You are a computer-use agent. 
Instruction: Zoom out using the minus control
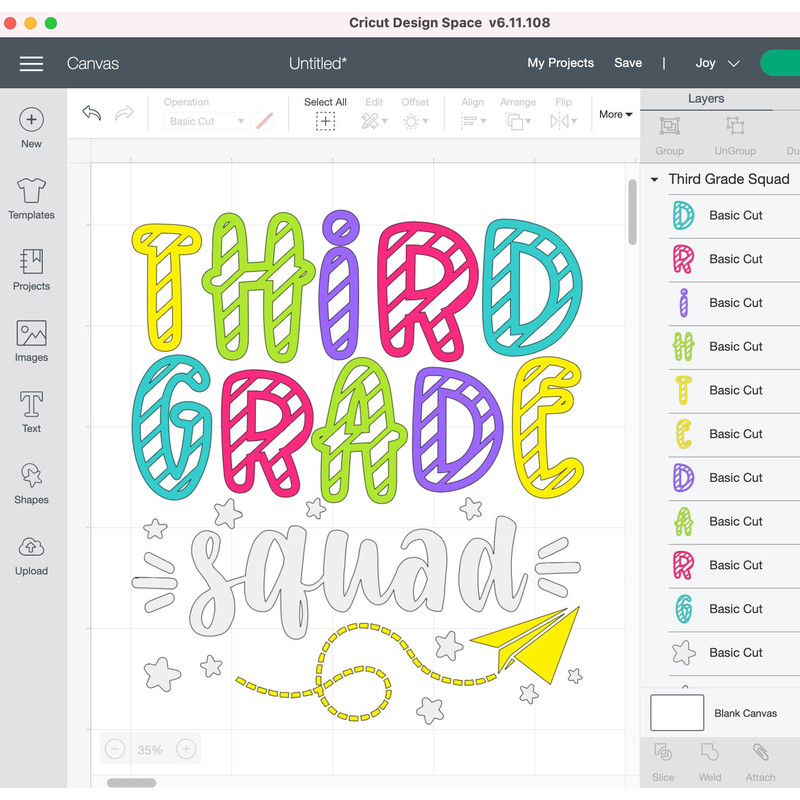pos(114,748)
